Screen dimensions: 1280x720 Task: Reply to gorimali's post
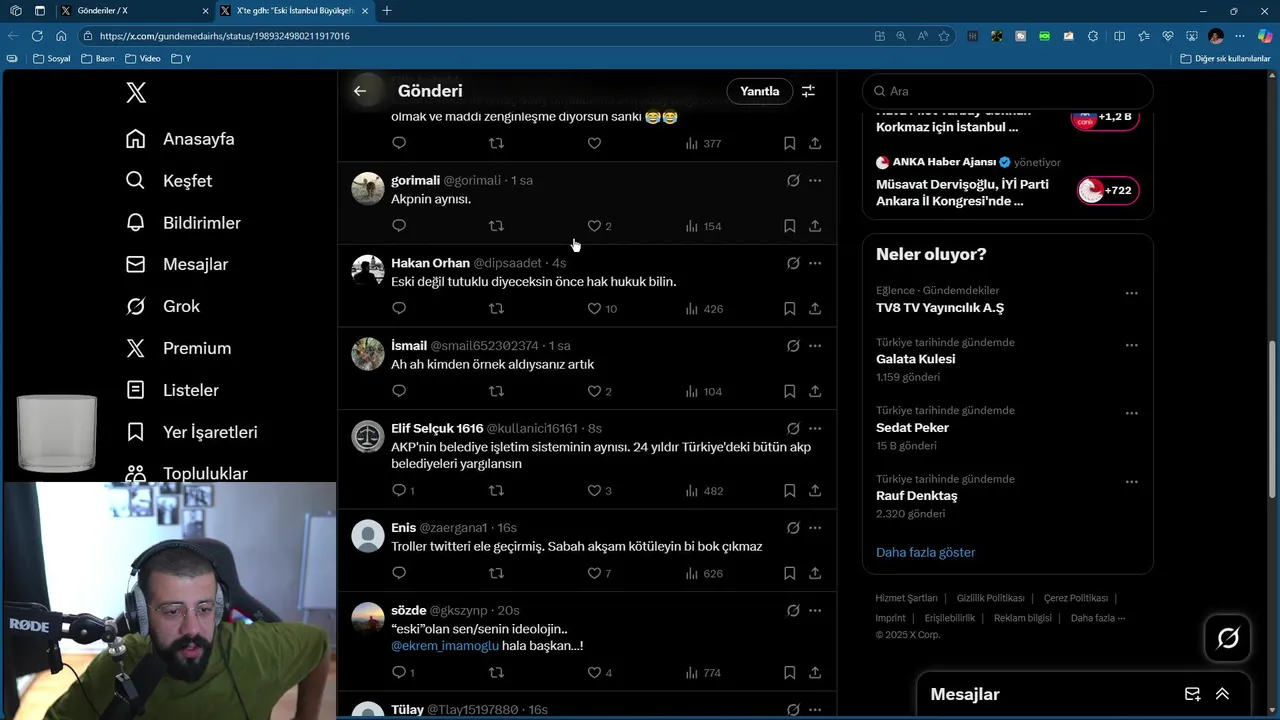(399, 226)
